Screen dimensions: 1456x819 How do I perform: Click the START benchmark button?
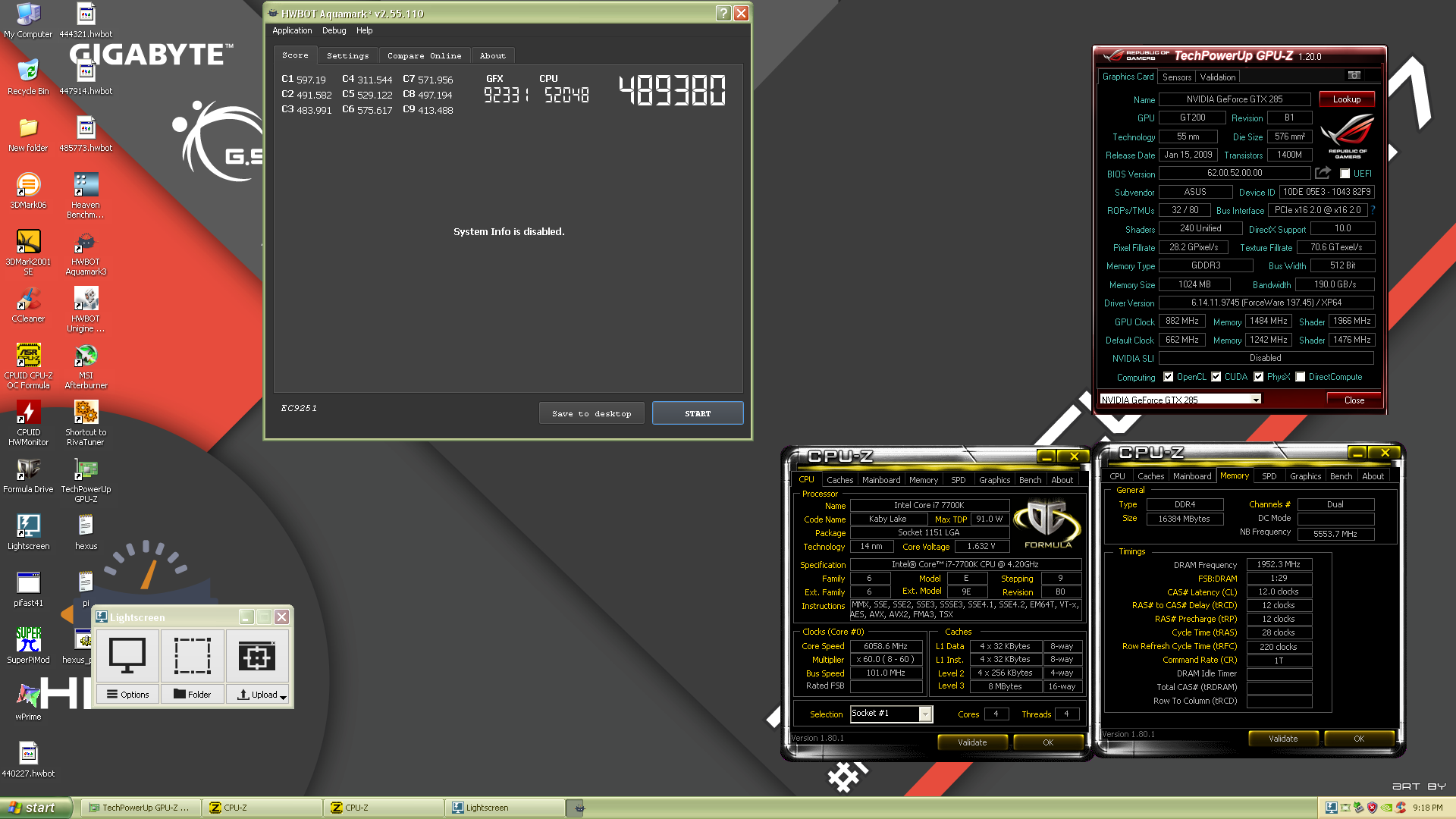[698, 413]
